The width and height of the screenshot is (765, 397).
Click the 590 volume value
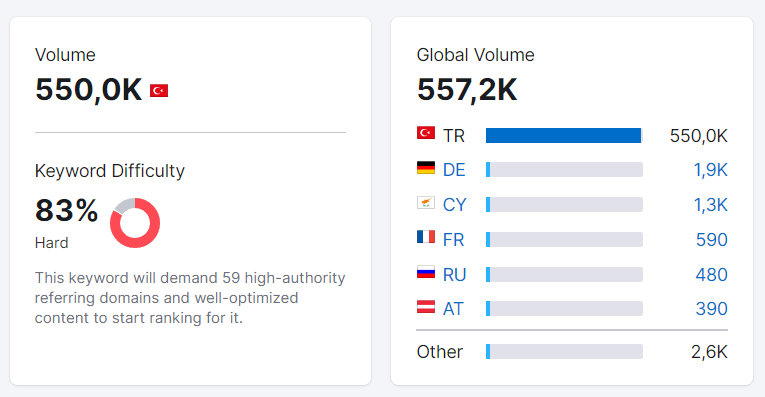point(712,240)
